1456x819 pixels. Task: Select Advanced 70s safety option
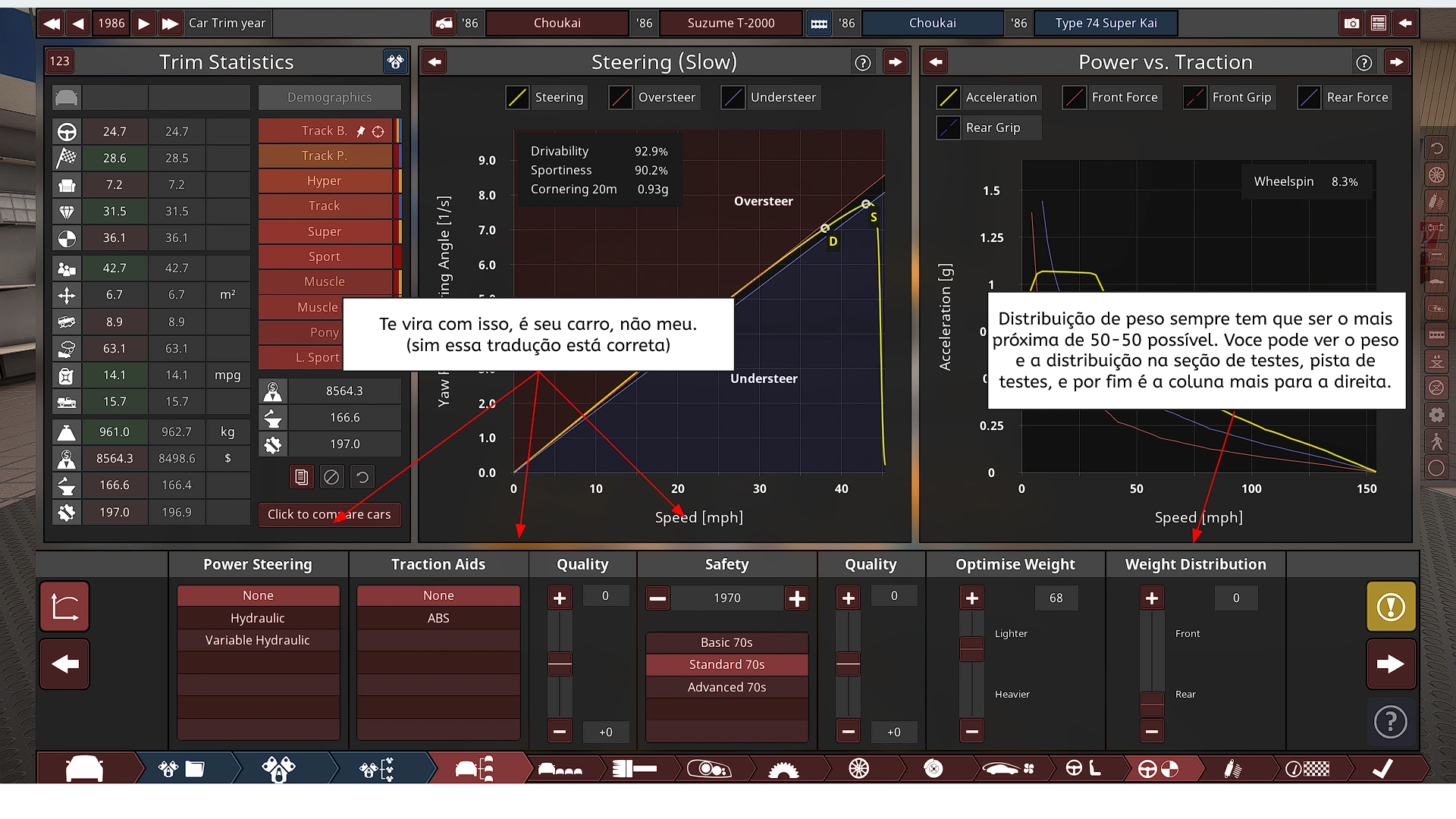tap(726, 687)
